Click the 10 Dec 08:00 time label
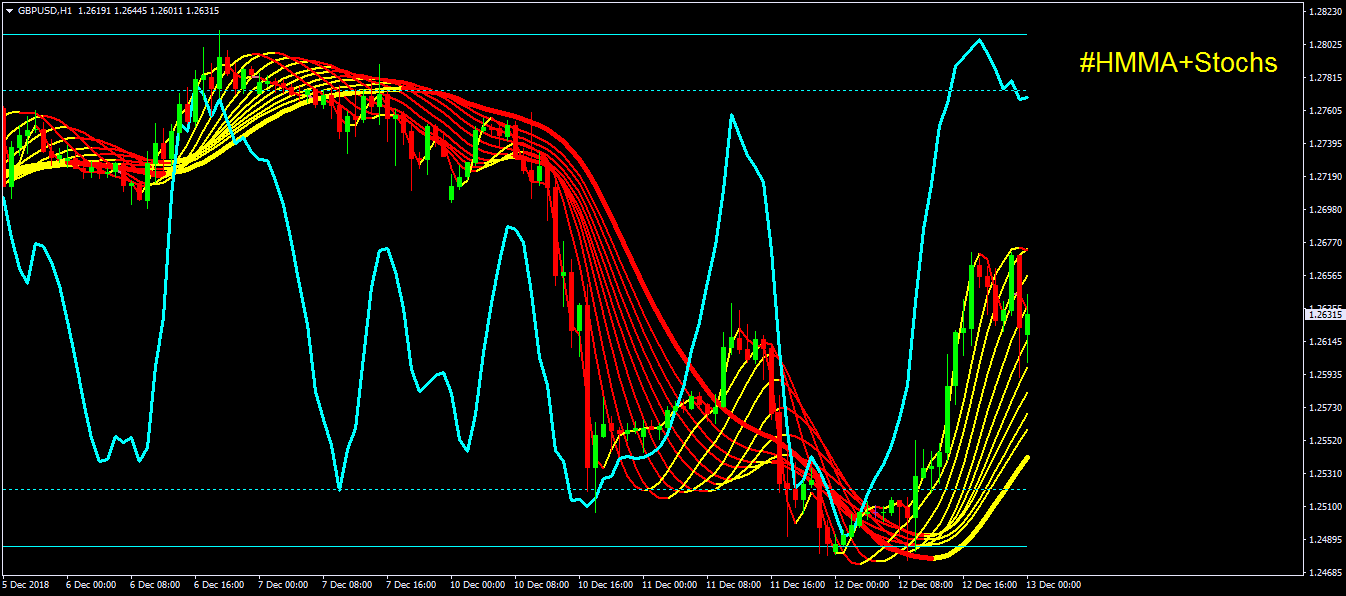1346x596 pixels. click(542, 584)
